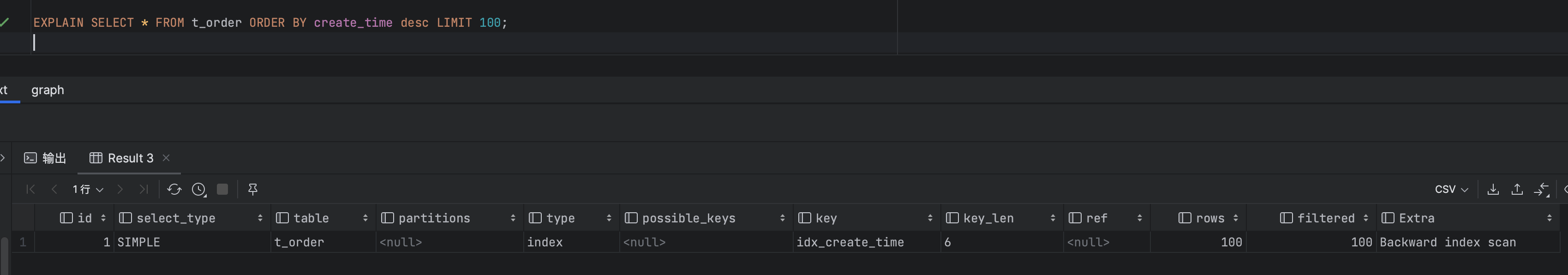Click the upload import data icon
This screenshot has width=1568, height=275.
pyautogui.click(x=1517, y=189)
